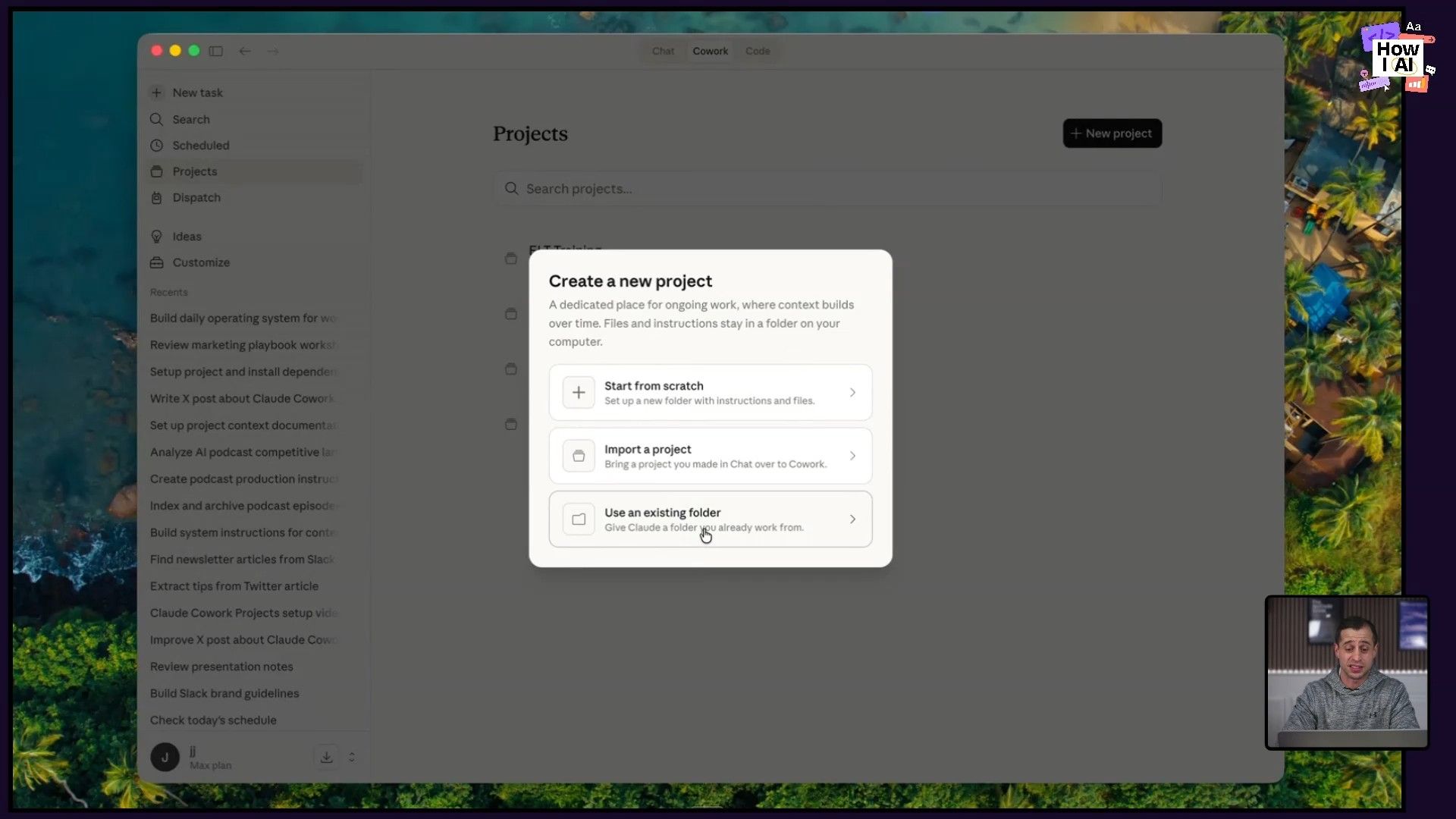The image size is (1456, 819).
Task: Open recent 'Claude Cowork Projects setup'
Action: (x=244, y=613)
